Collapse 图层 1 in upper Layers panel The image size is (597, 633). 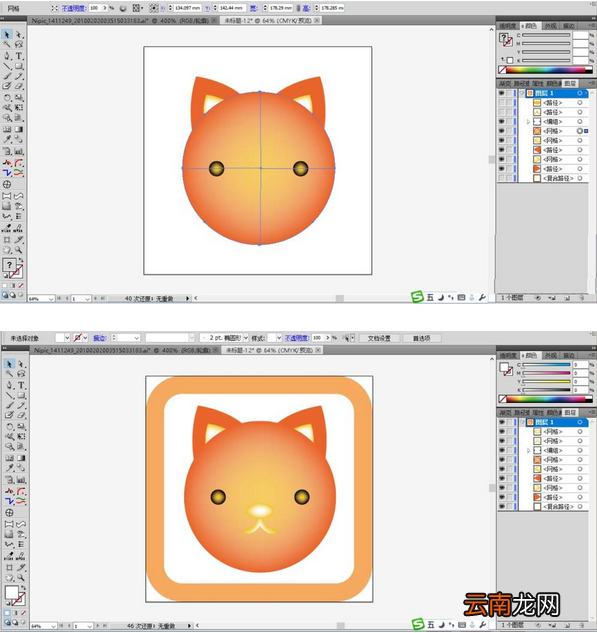(522, 93)
